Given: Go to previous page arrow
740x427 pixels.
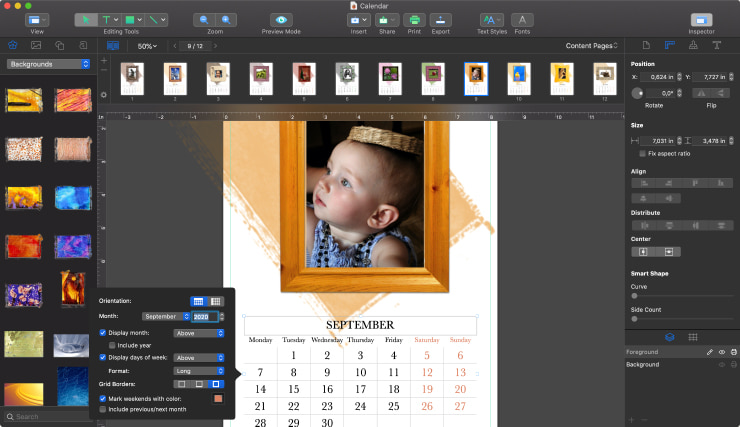Looking at the screenshot, I should tap(175, 46).
